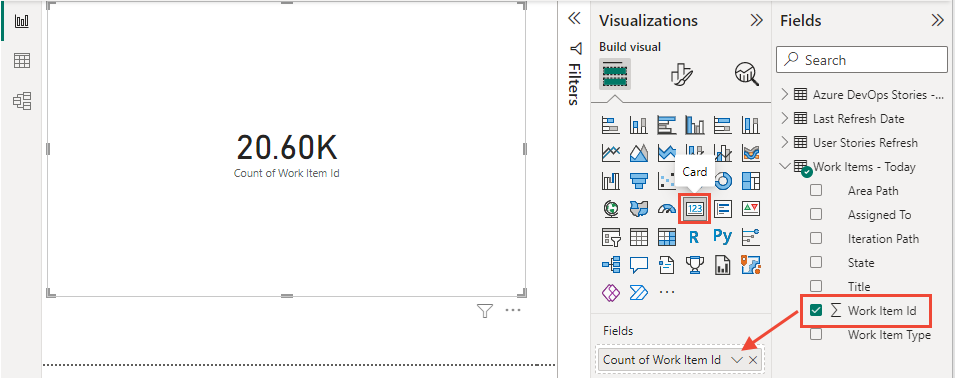The width and height of the screenshot is (955, 378).
Task: Click the visual's filter funnel icon
Action: pyautogui.click(x=484, y=311)
